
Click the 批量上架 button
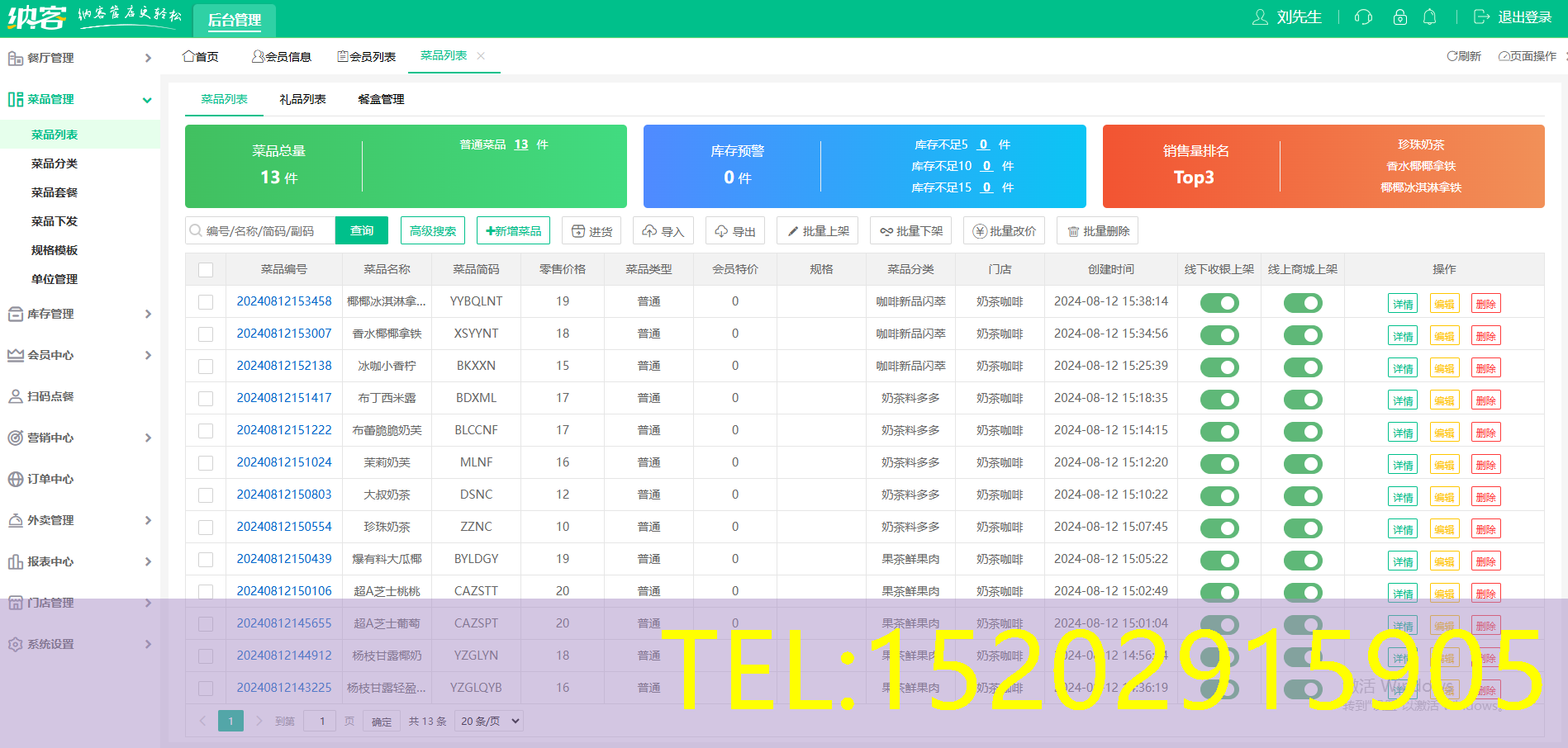point(818,230)
